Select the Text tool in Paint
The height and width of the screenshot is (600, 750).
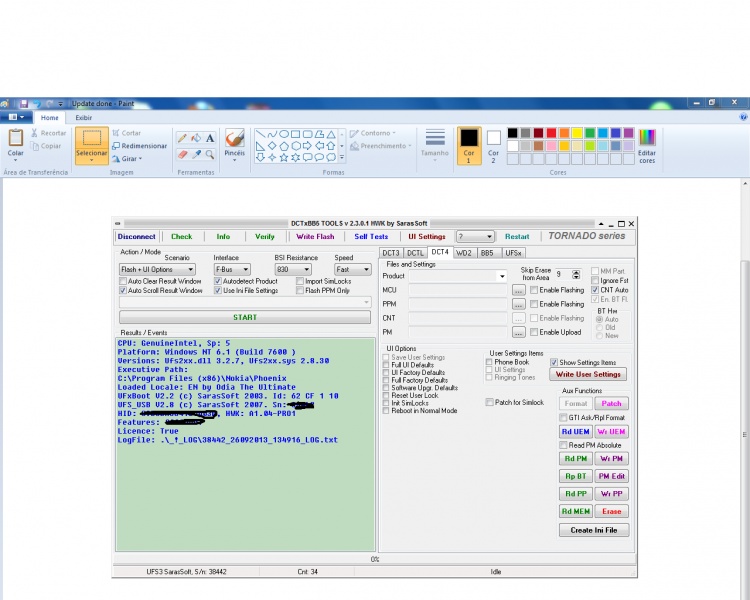pos(210,138)
